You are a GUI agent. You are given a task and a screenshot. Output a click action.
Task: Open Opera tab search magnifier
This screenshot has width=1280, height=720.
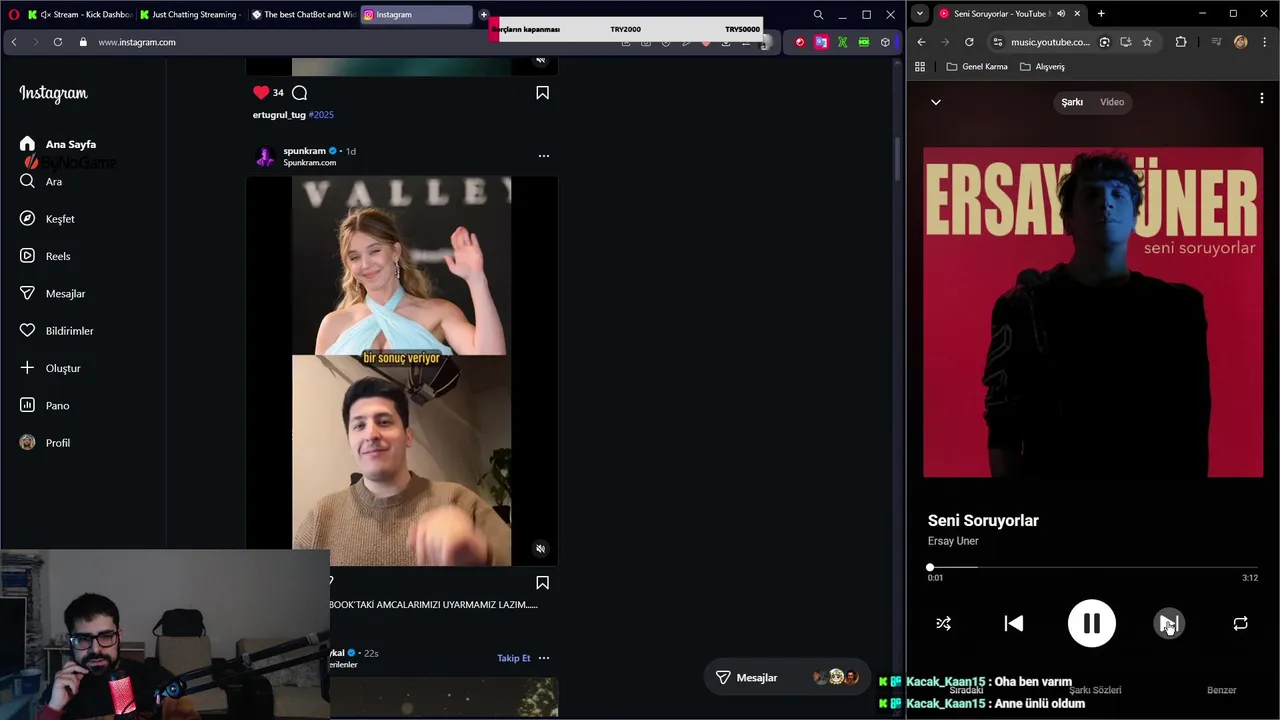(818, 14)
